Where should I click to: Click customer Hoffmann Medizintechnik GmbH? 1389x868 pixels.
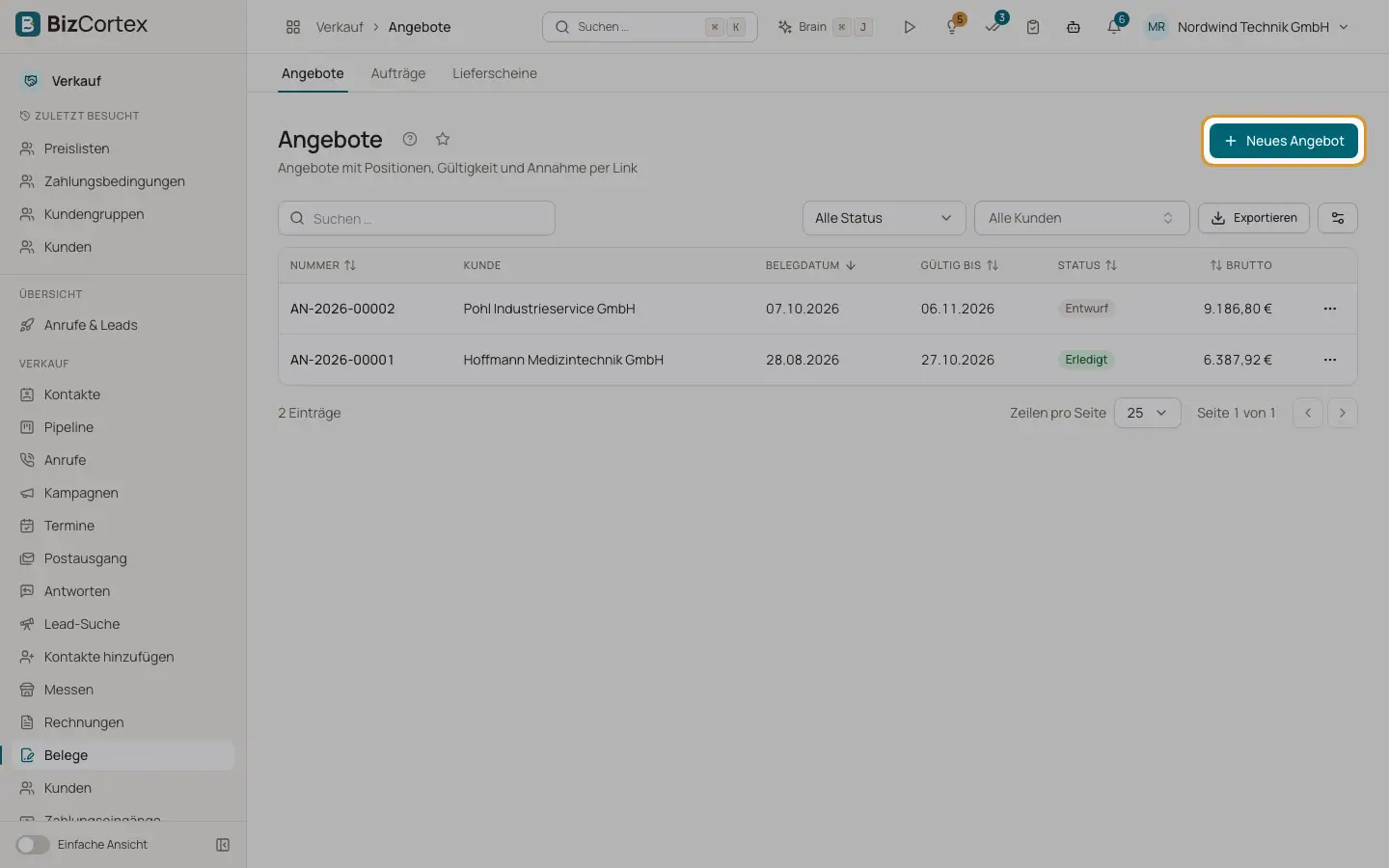coord(563,360)
